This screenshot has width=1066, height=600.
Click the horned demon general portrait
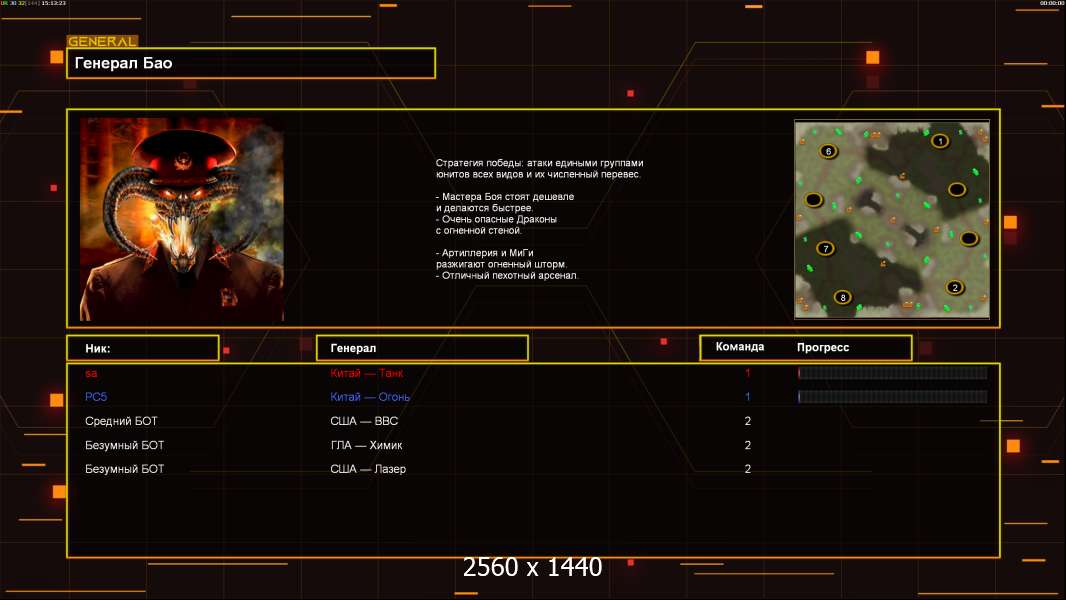[182, 220]
